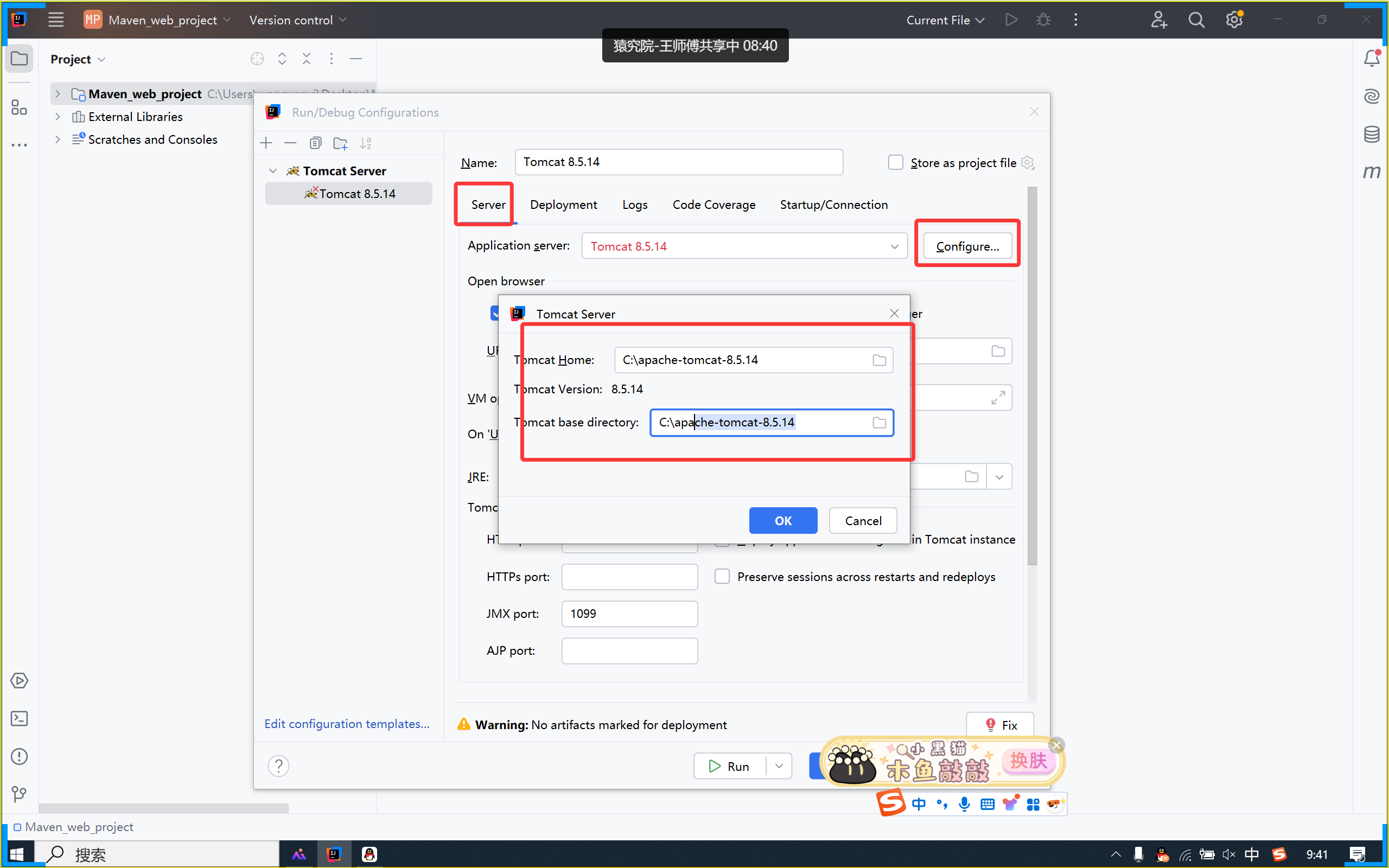Viewport: 1389px width, 868px height.
Task: Switch to the Startup/Connection tab
Action: coord(833,205)
